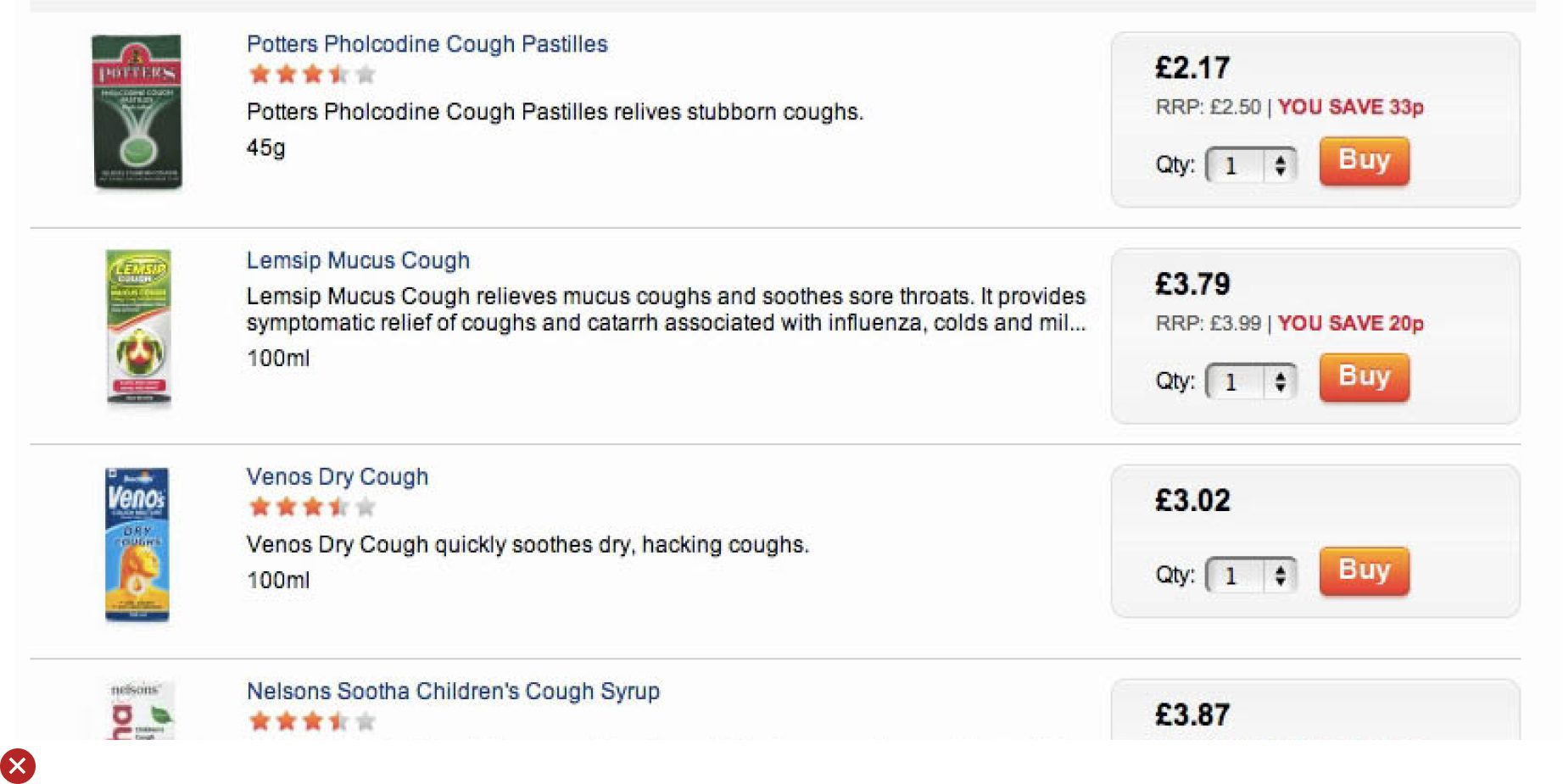The width and height of the screenshot is (1563, 784).
Task: Click the Nelsons Sootha syrup star rating
Action: (x=312, y=721)
